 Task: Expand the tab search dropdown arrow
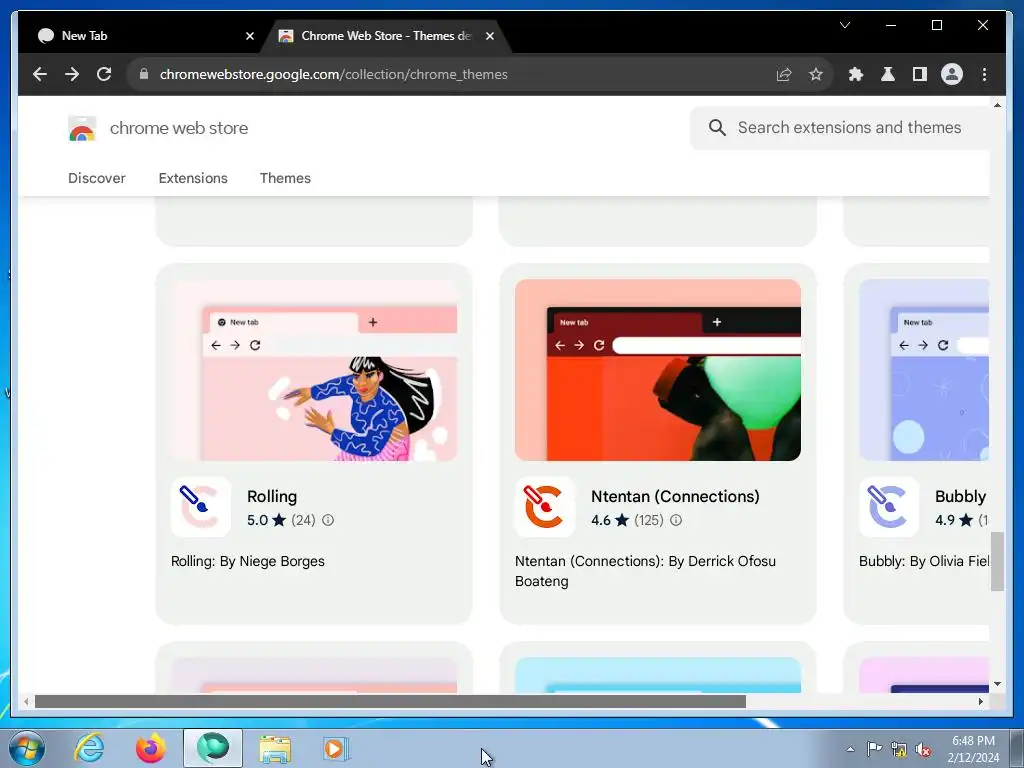[844, 25]
